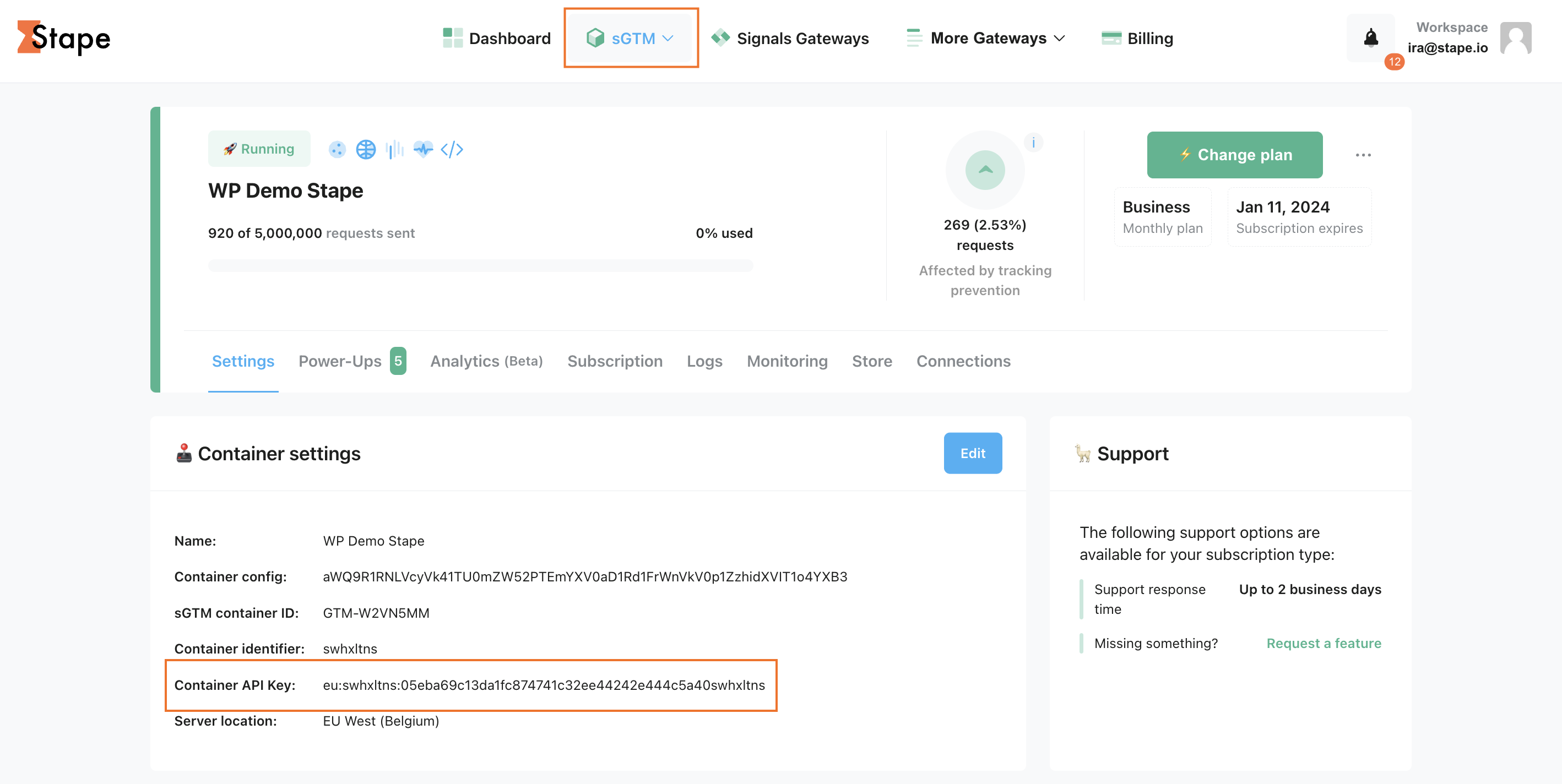The width and height of the screenshot is (1562, 784).
Task: Expand the More Gateways menu
Action: click(986, 38)
